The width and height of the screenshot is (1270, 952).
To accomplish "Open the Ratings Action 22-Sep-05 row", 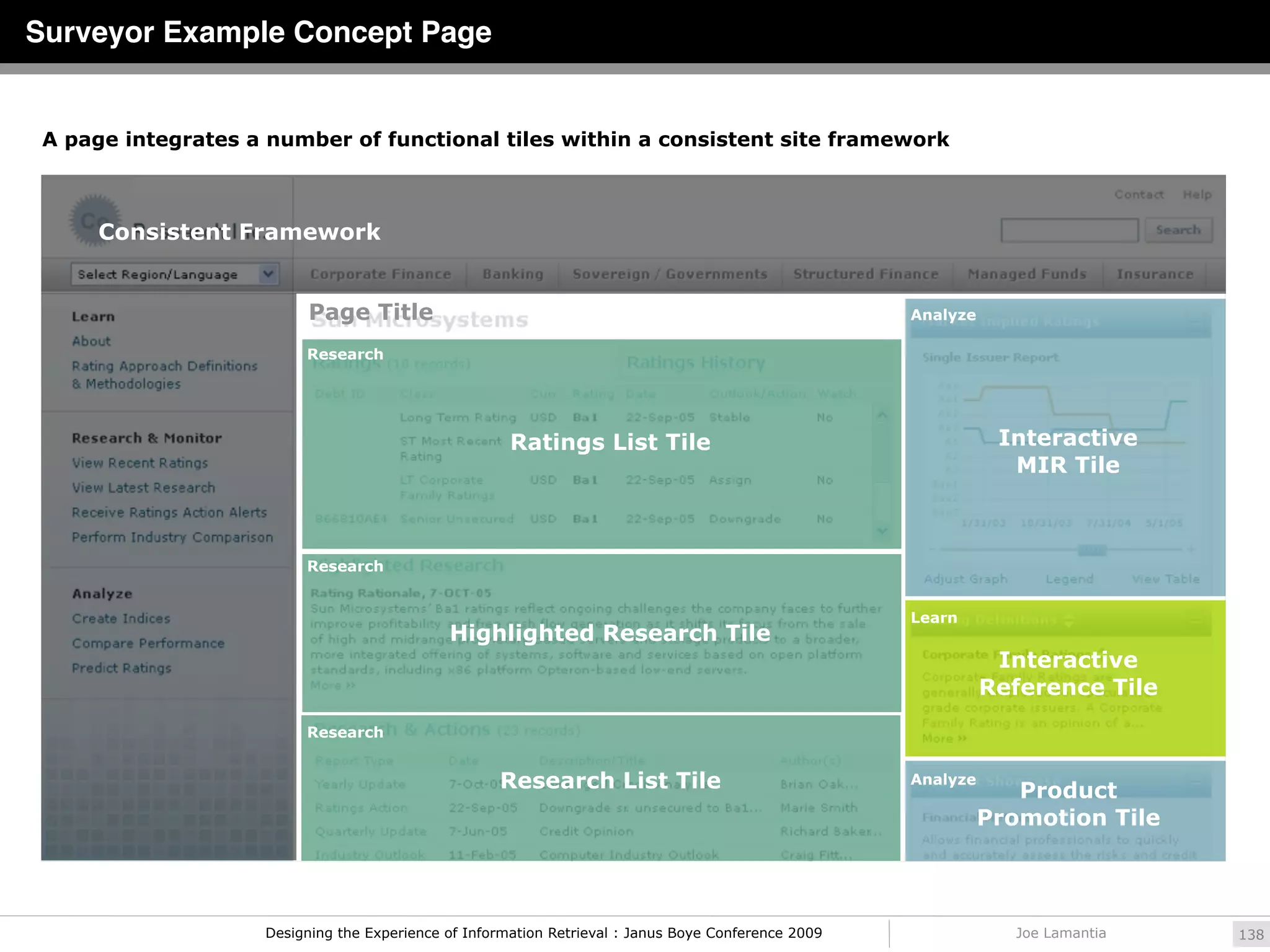I will pos(598,808).
